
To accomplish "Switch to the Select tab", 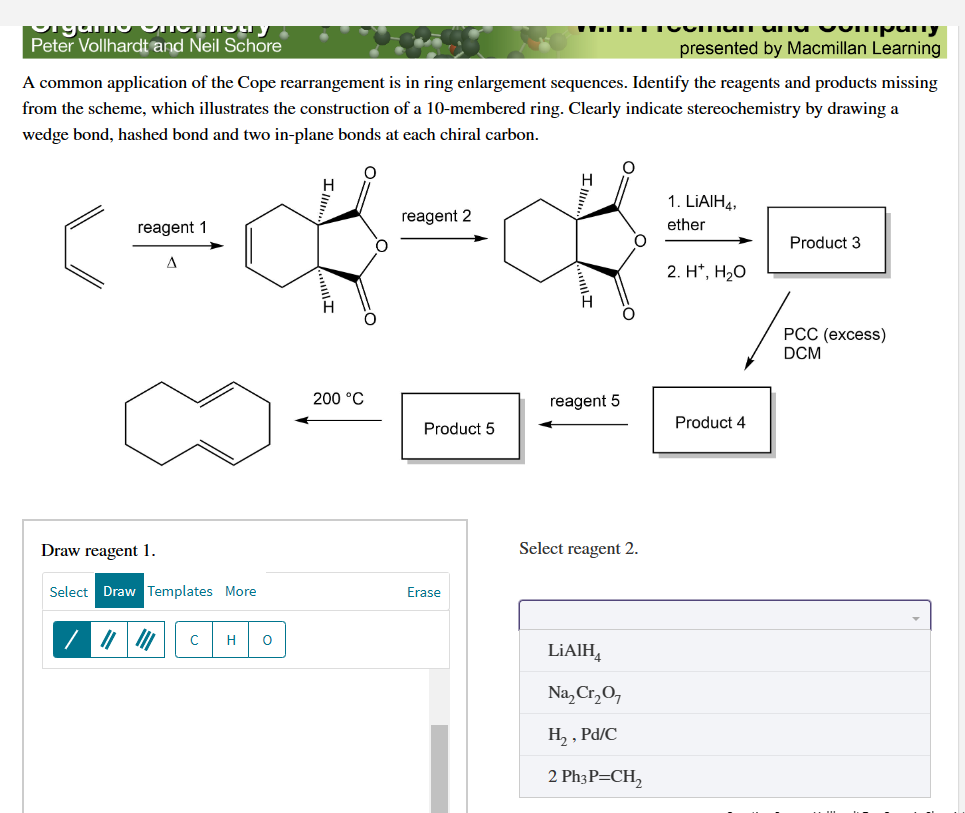I will (x=68, y=591).
